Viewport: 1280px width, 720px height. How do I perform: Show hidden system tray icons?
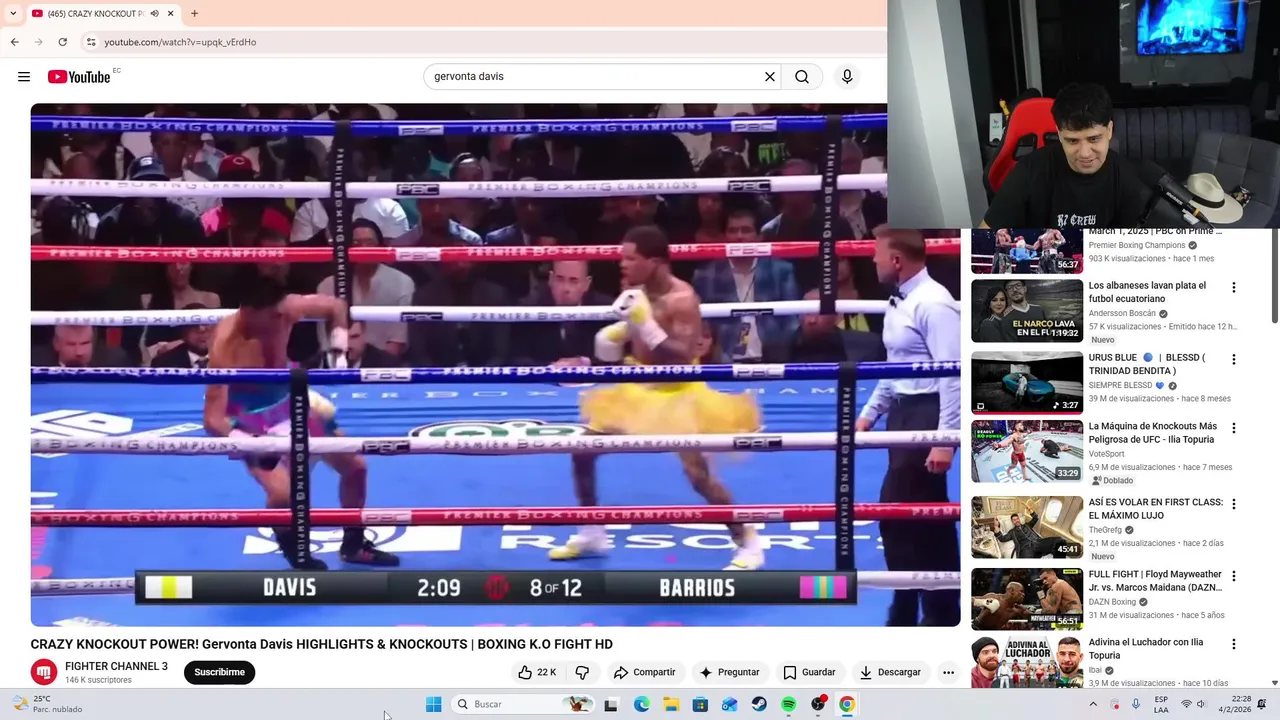pos(1093,704)
